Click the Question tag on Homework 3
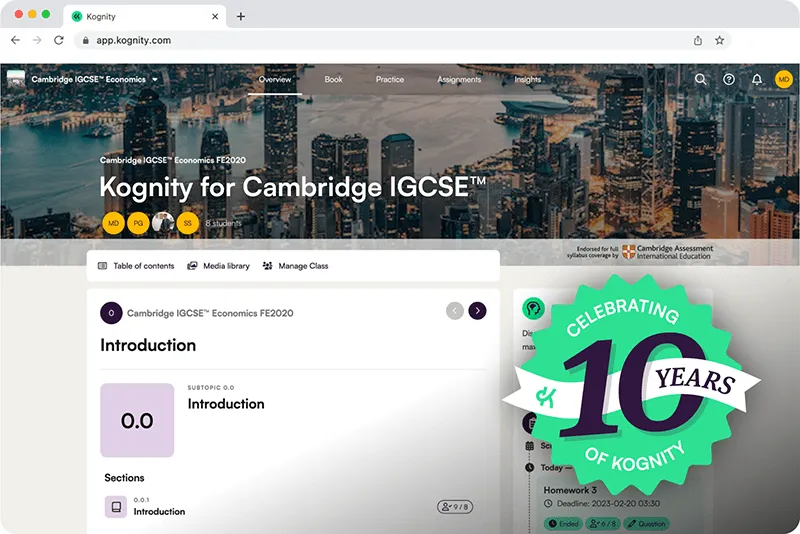This screenshot has height=534, width=800. click(x=646, y=524)
